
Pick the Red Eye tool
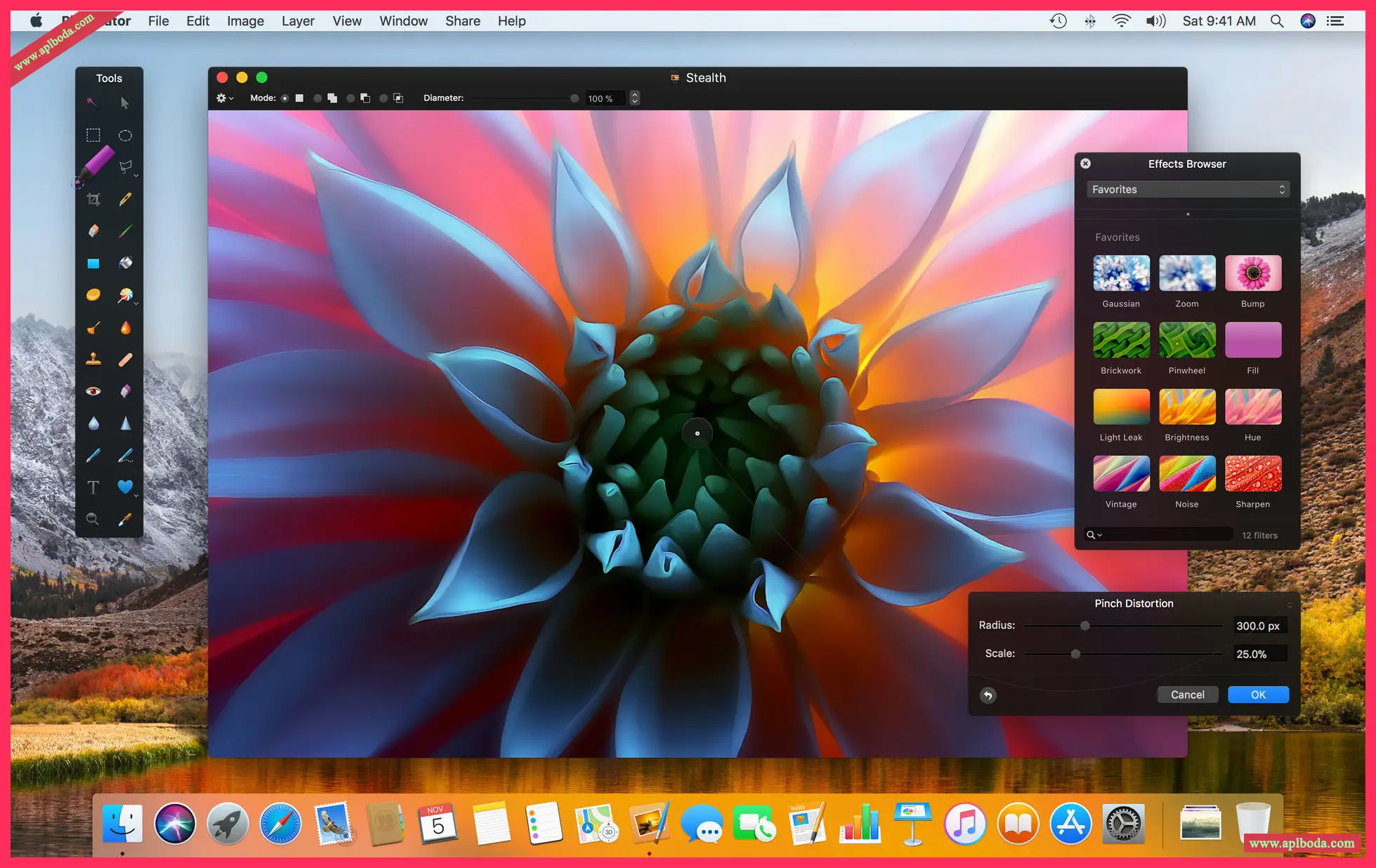click(x=93, y=391)
